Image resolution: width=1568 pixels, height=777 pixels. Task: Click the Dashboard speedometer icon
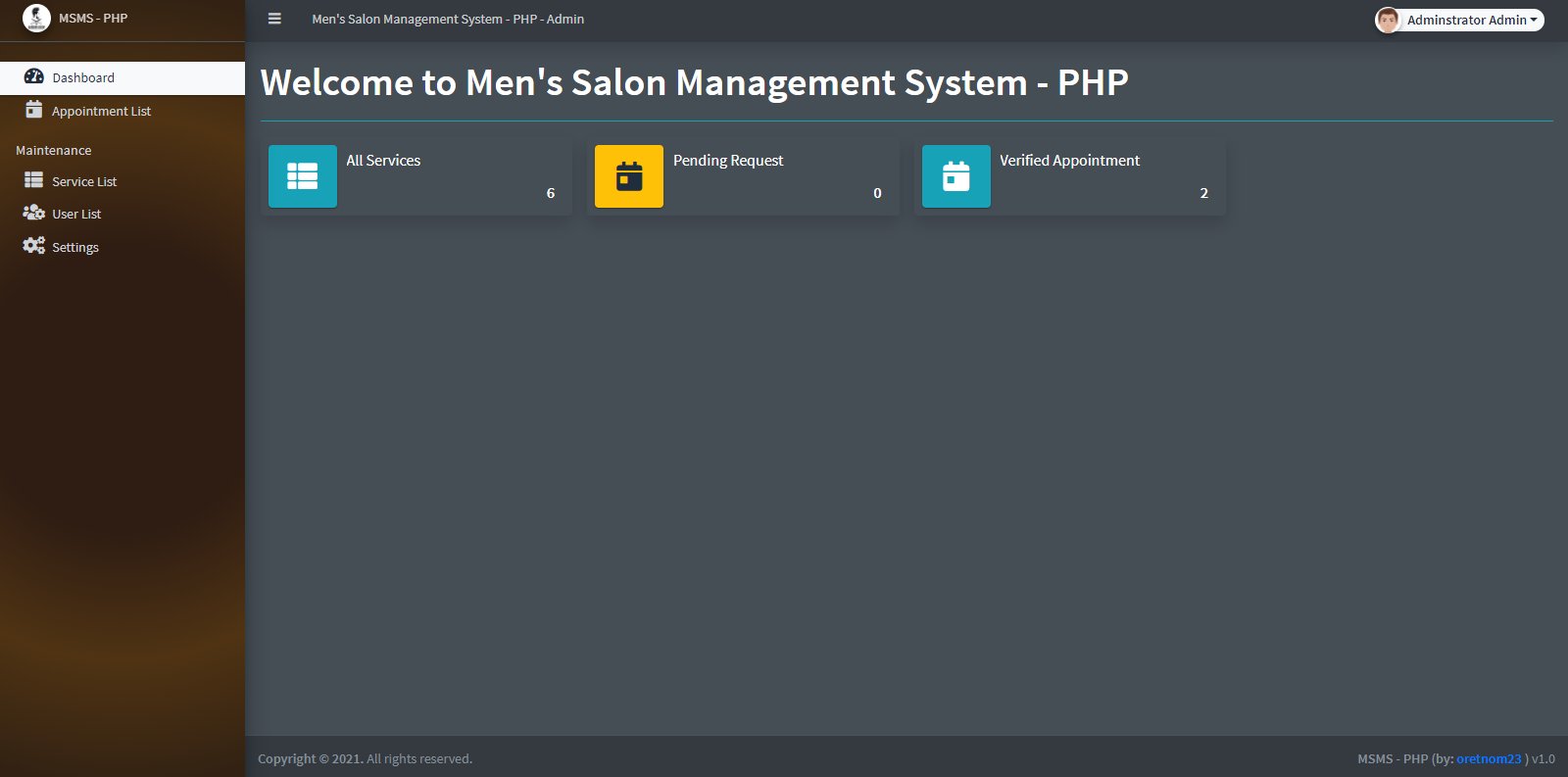point(34,76)
